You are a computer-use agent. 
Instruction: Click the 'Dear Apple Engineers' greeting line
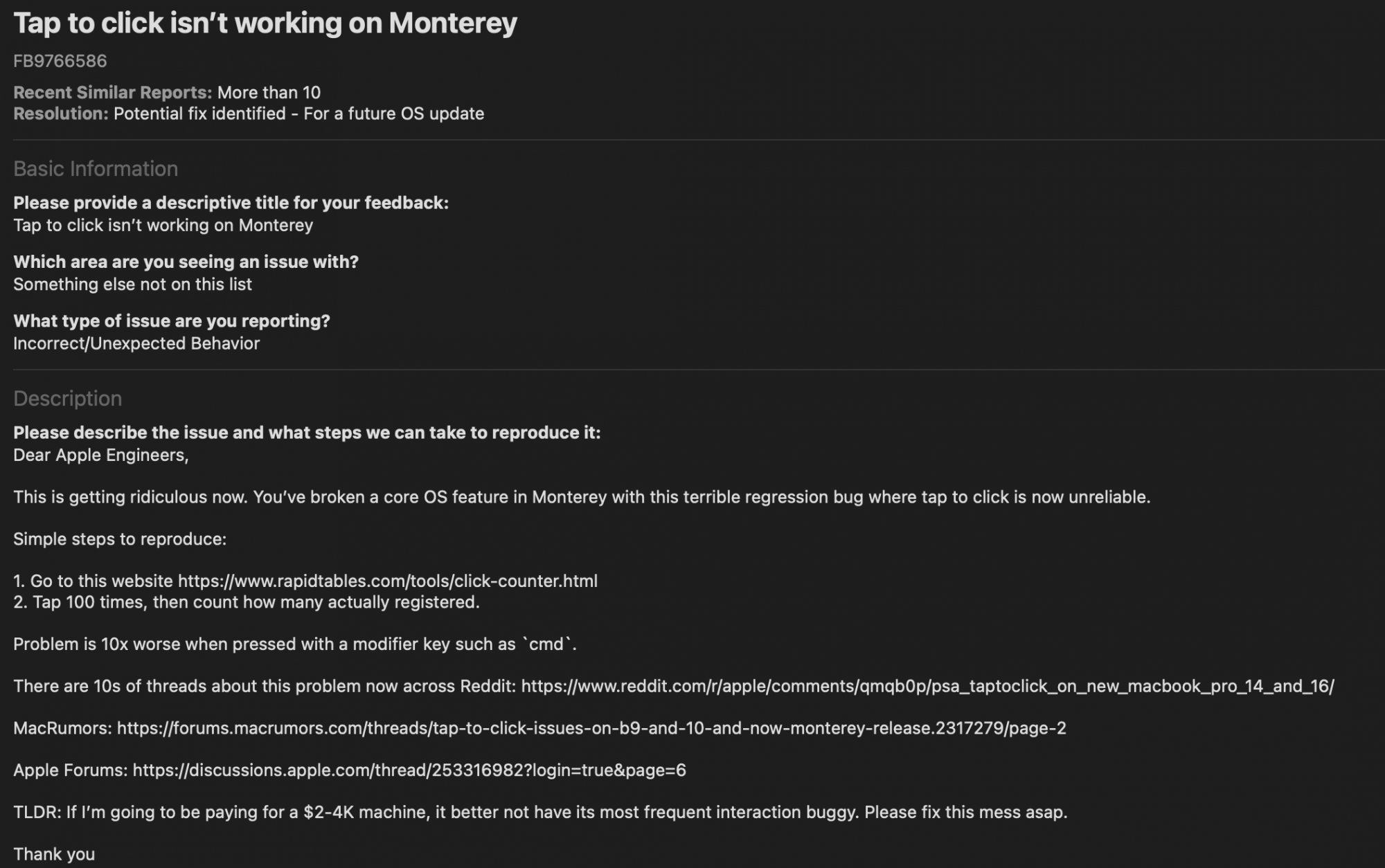101,455
